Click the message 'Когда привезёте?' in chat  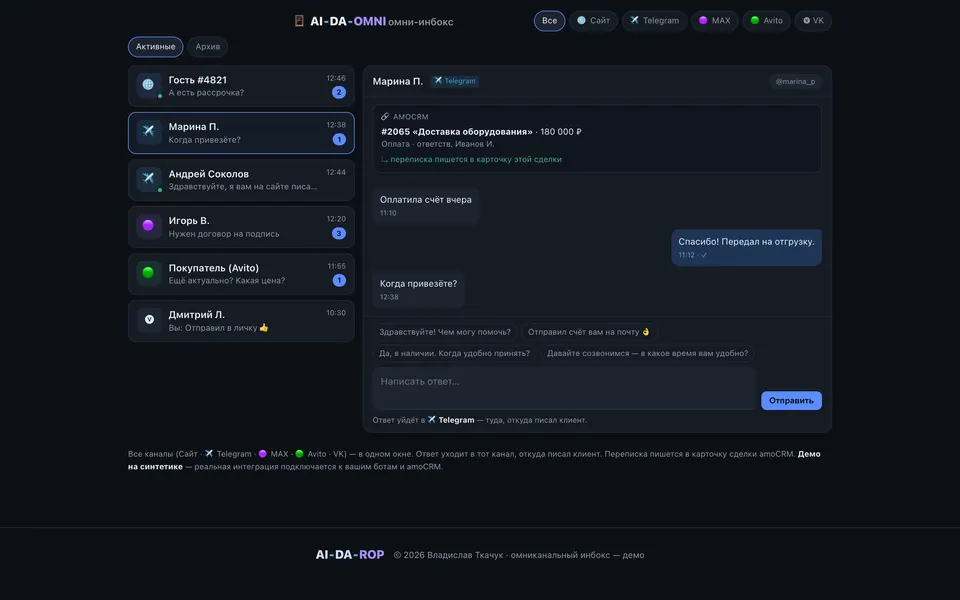pyautogui.click(x=418, y=290)
